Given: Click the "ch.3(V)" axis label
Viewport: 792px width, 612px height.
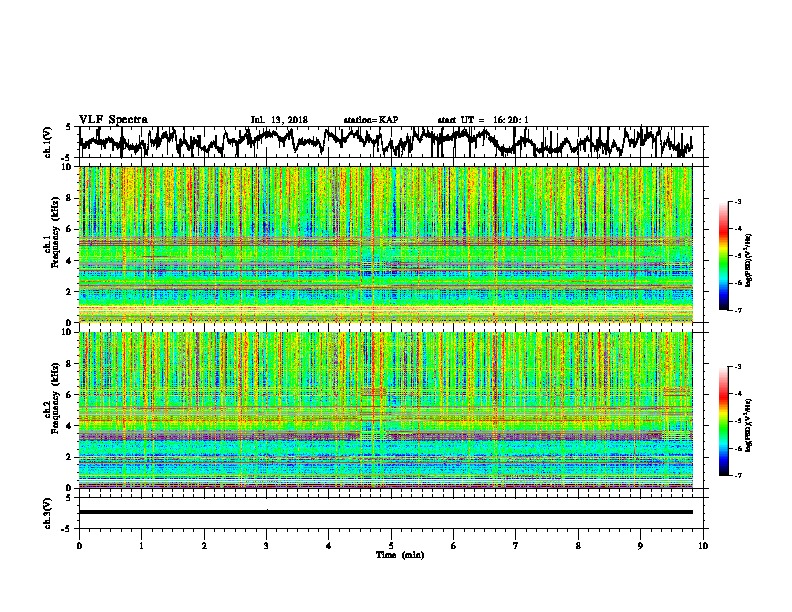Looking at the screenshot, I should pyautogui.click(x=47, y=513).
